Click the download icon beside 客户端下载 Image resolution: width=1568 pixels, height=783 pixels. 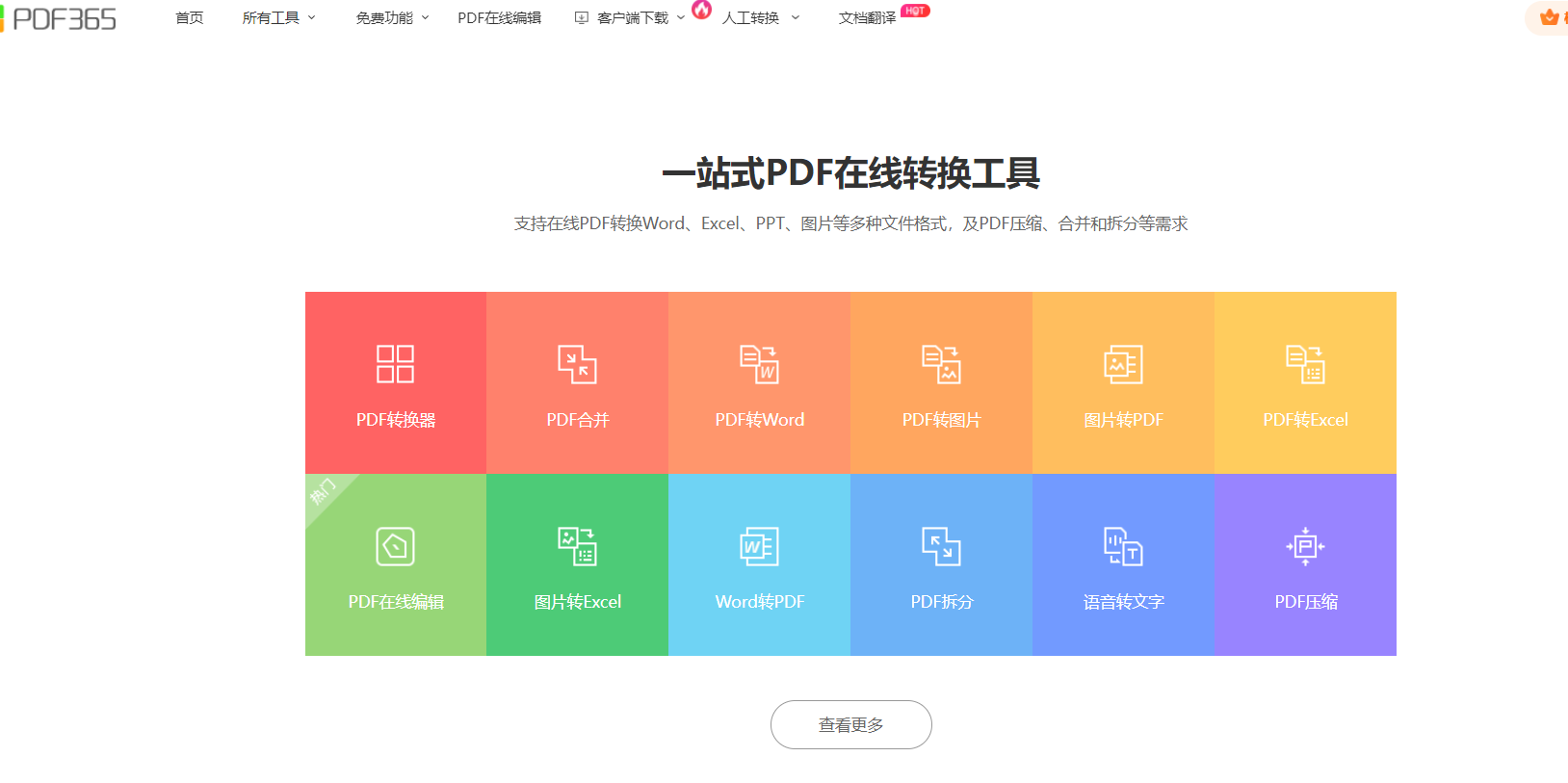581,18
